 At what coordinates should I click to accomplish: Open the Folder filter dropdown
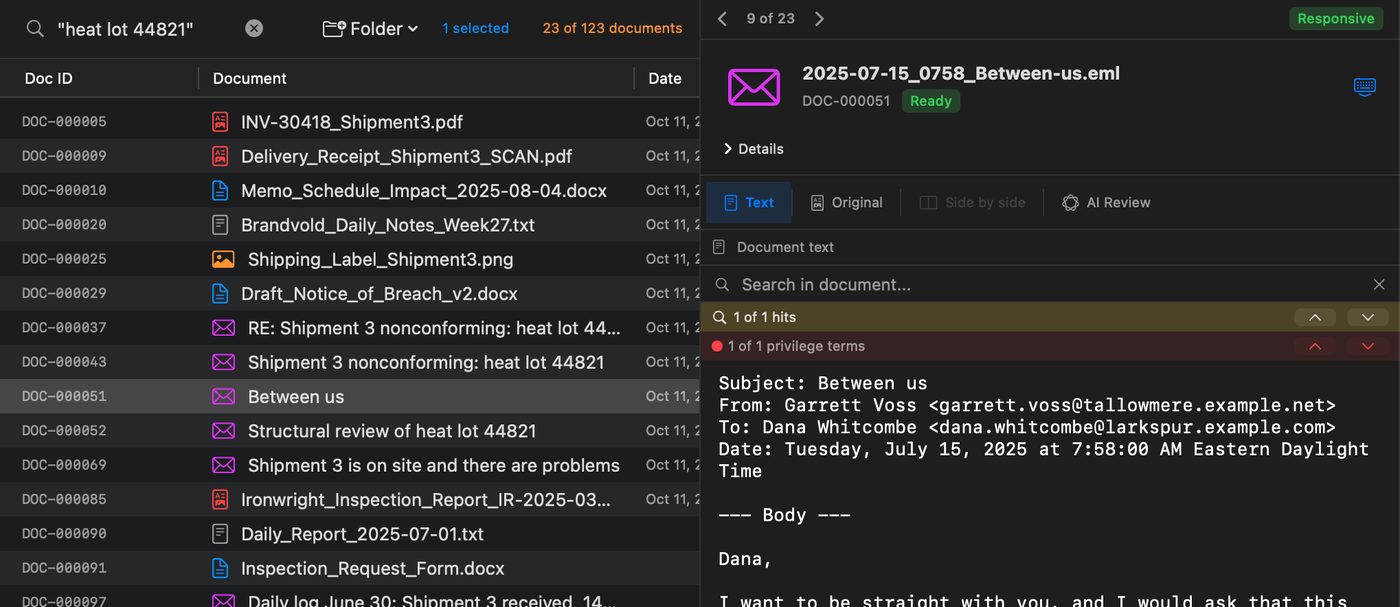point(370,29)
